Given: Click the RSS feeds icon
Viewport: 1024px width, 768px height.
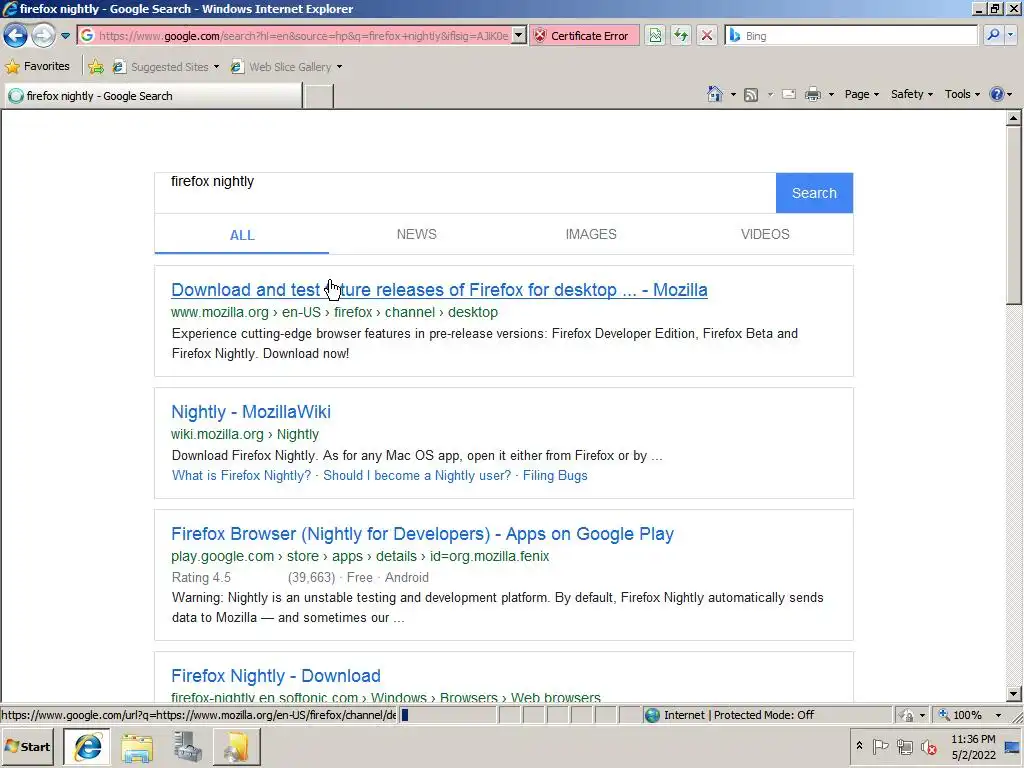Looking at the screenshot, I should (751, 95).
